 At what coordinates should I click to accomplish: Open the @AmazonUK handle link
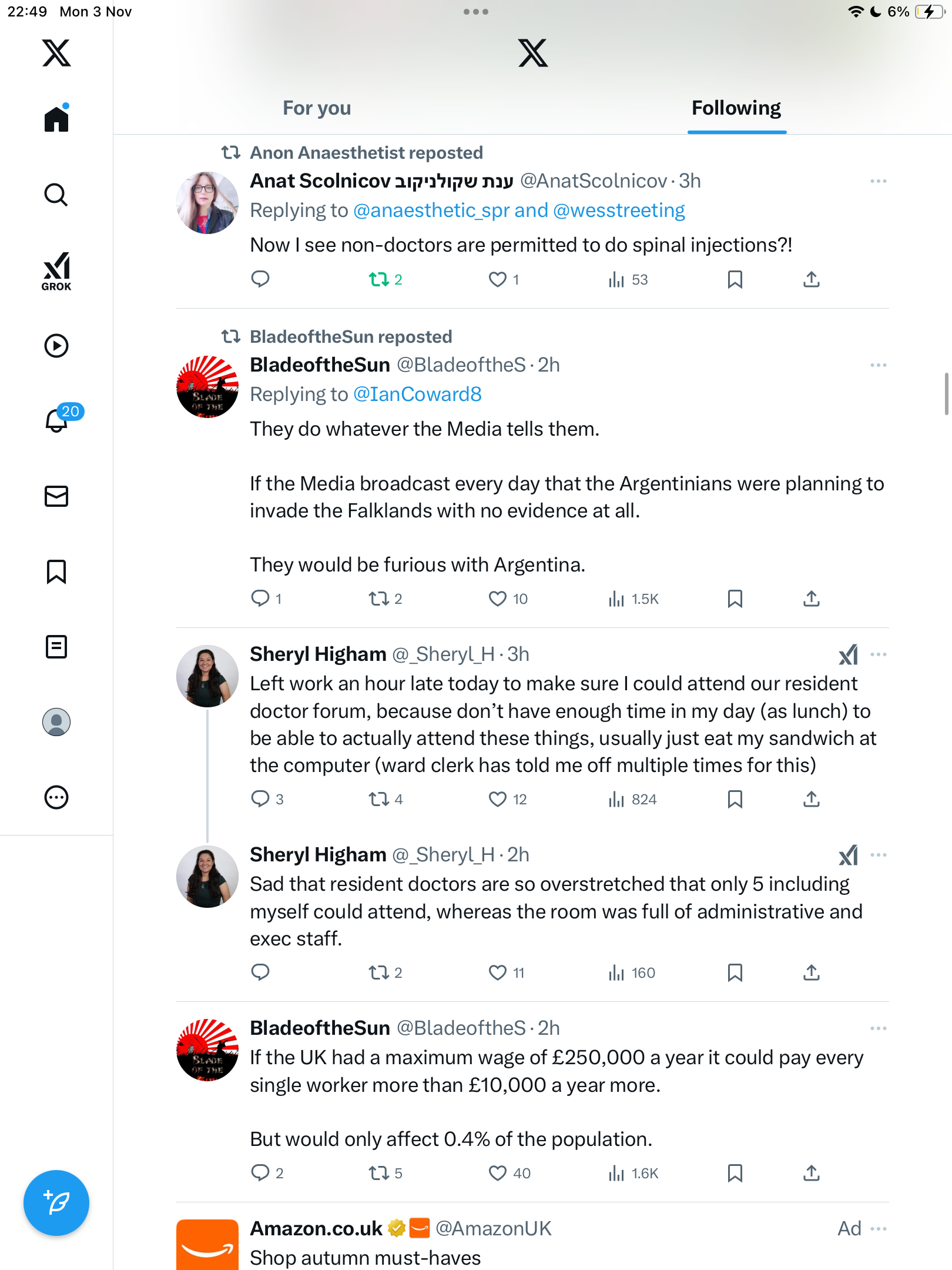tap(493, 1228)
